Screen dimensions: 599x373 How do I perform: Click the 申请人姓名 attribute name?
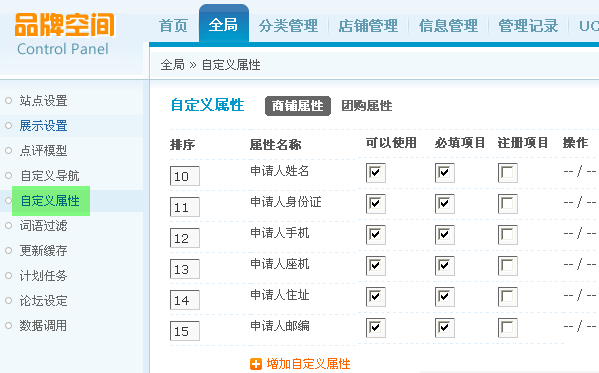pos(280,171)
